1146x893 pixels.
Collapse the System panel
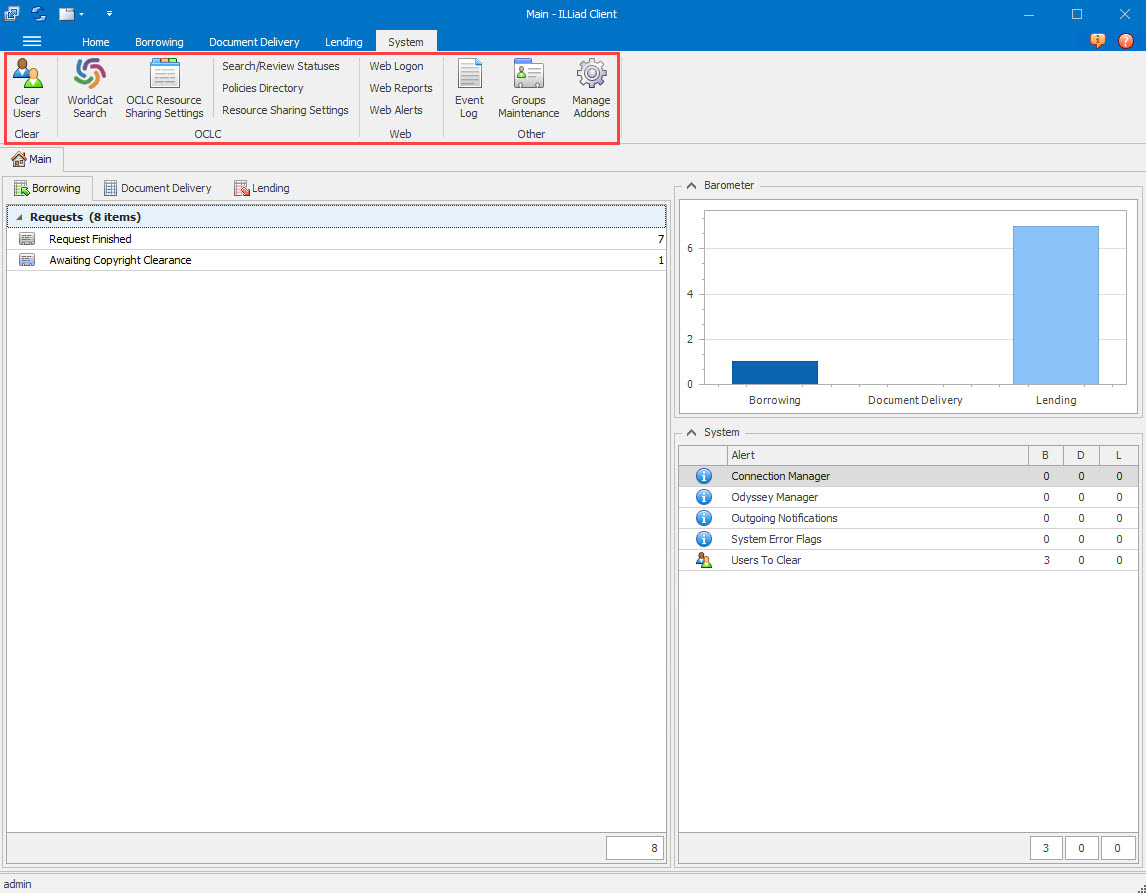click(691, 432)
